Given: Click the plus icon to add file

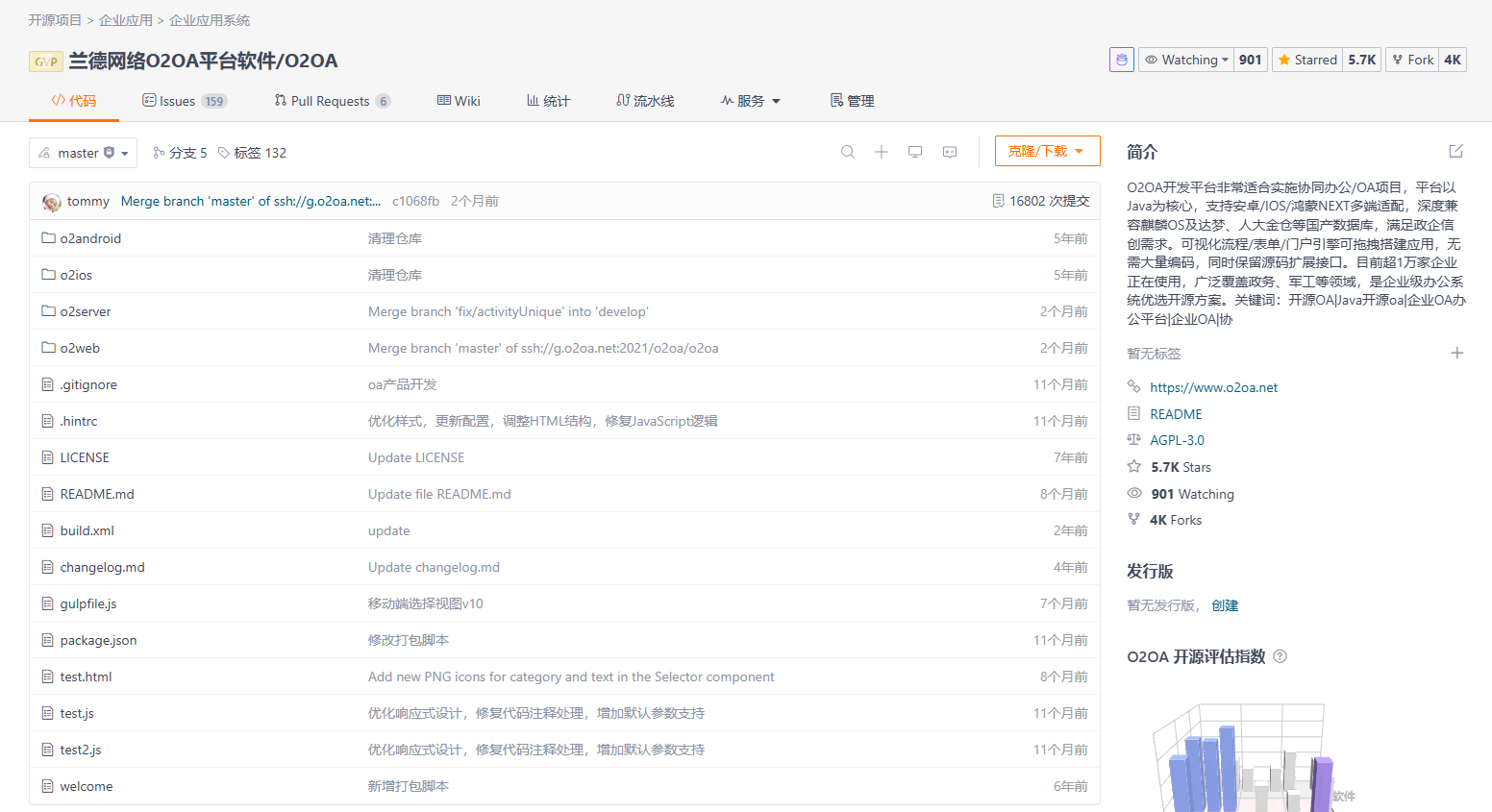Looking at the screenshot, I should coord(881,152).
